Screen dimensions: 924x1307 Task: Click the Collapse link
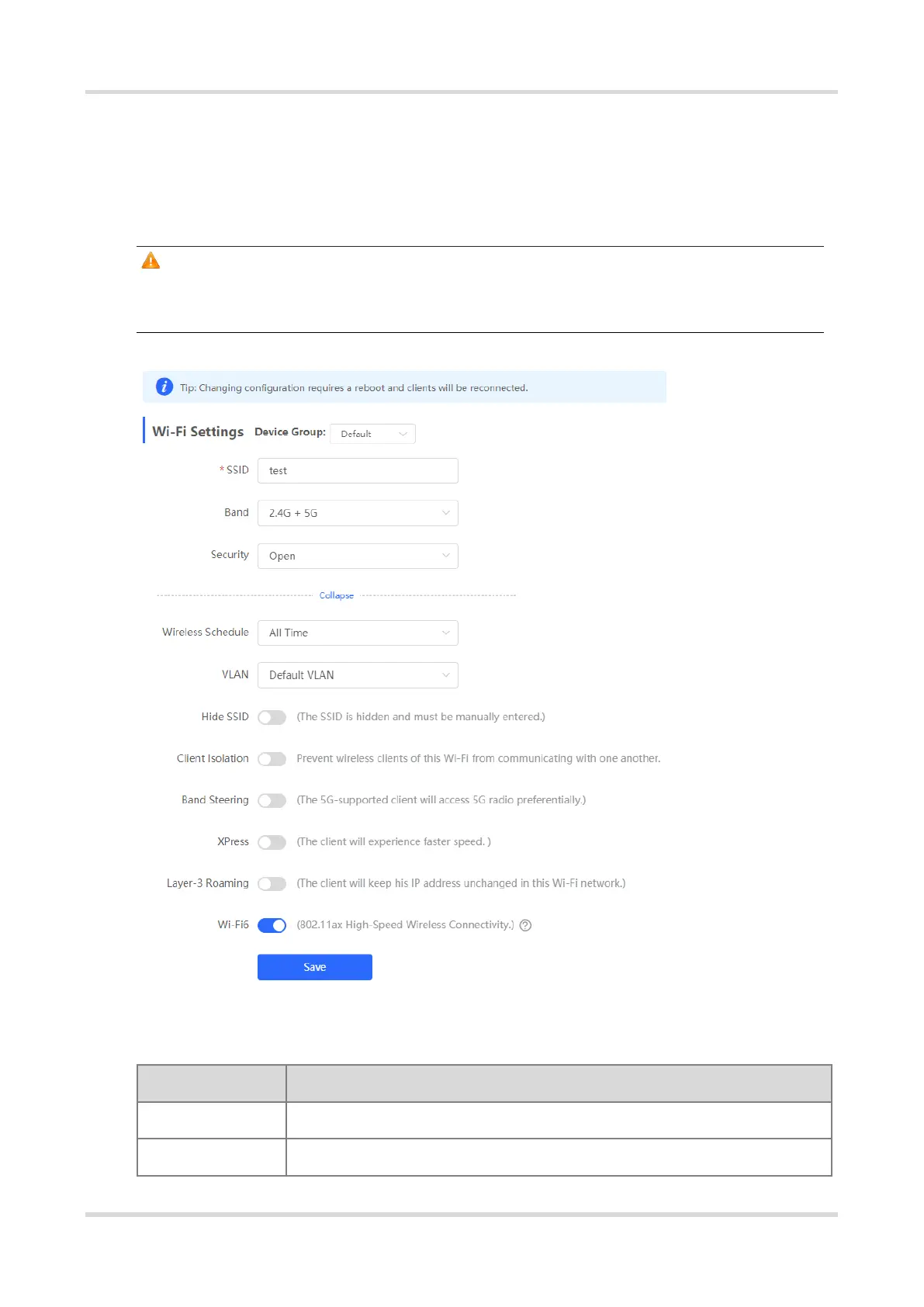[x=337, y=595]
